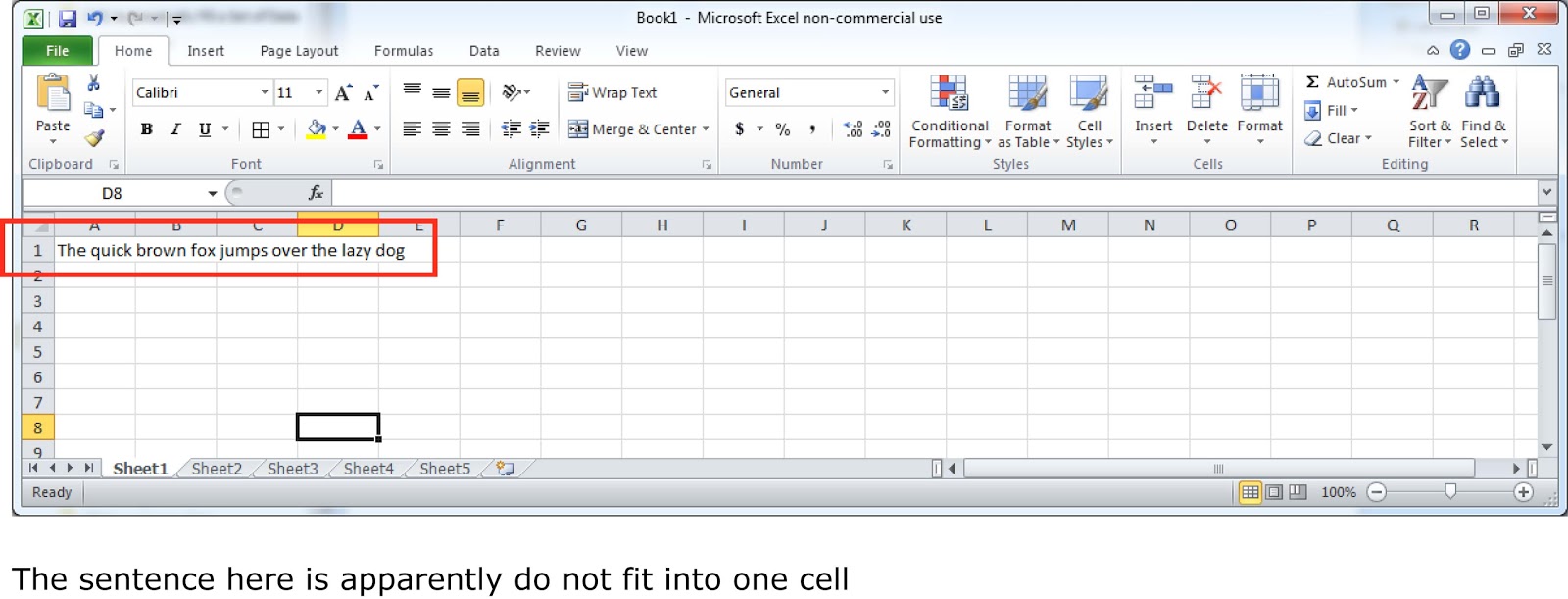
Task: Expand the General number format dropdown
Action: pyautogui.click(x=885, y=93)
